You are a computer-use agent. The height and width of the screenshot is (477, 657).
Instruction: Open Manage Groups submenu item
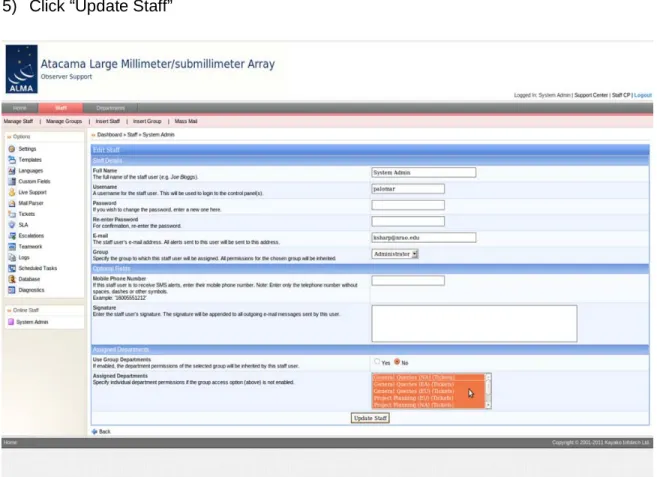tap(64, 121)
